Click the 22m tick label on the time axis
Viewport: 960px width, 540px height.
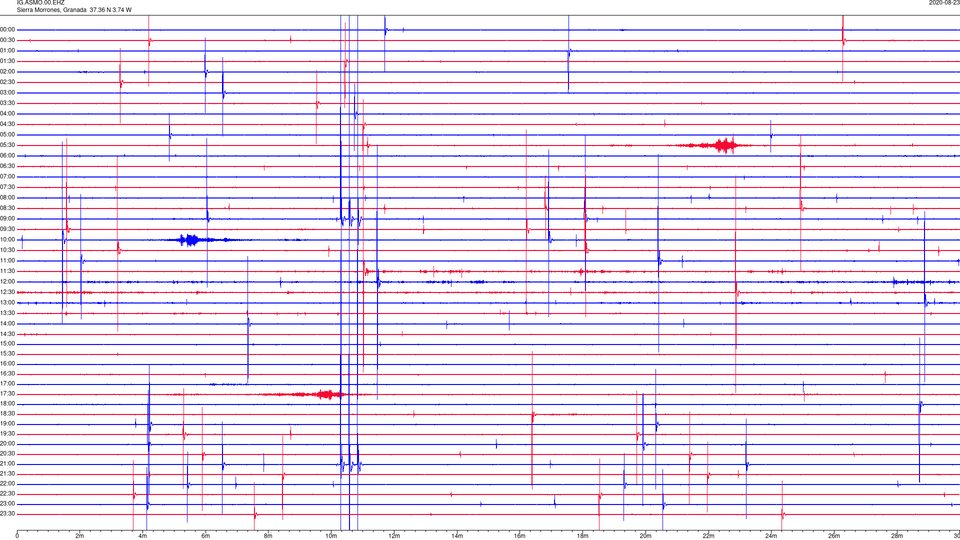tap(708, 536)
